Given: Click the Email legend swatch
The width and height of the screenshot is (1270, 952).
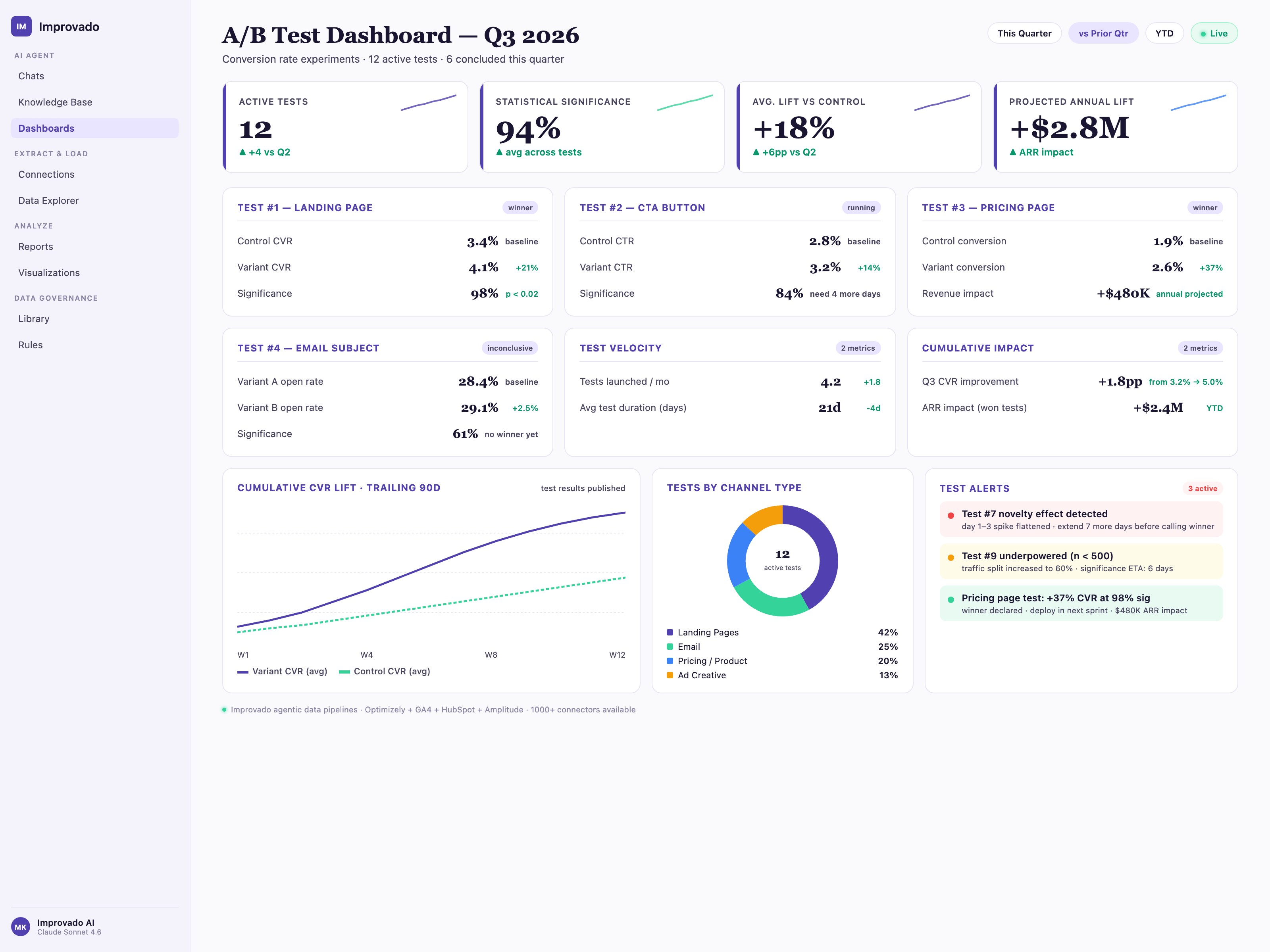Looking at the screenshot, I should pyautogui.click(x=670, y=647).
